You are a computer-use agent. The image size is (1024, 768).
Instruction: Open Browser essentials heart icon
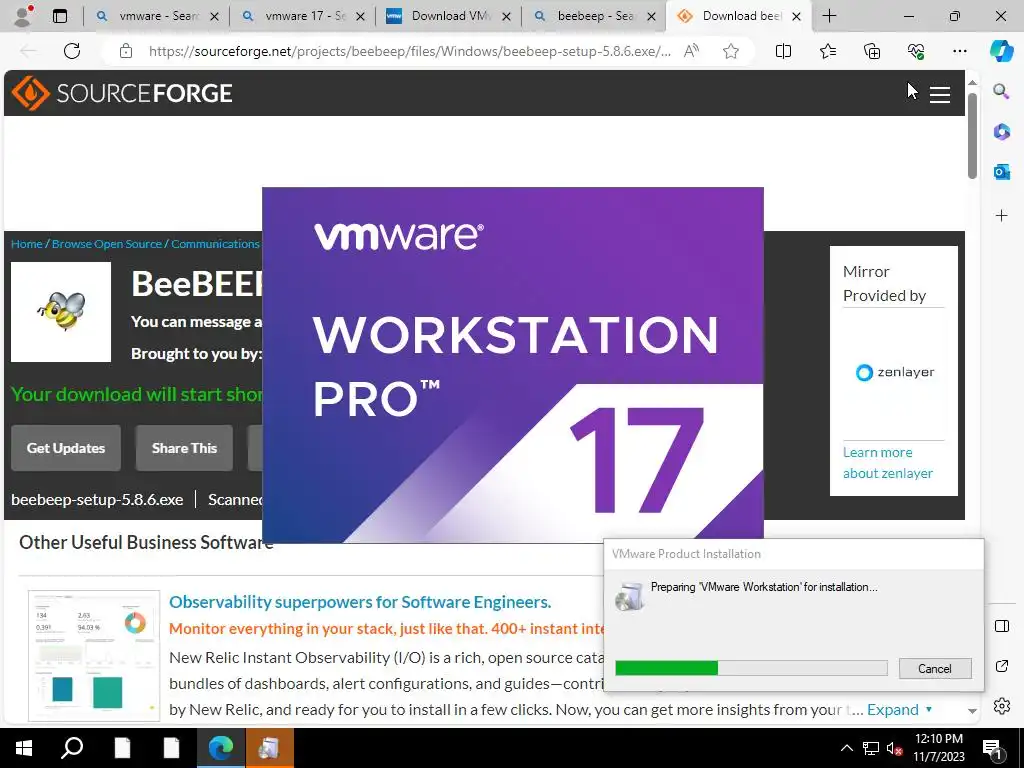click(916, 51)
